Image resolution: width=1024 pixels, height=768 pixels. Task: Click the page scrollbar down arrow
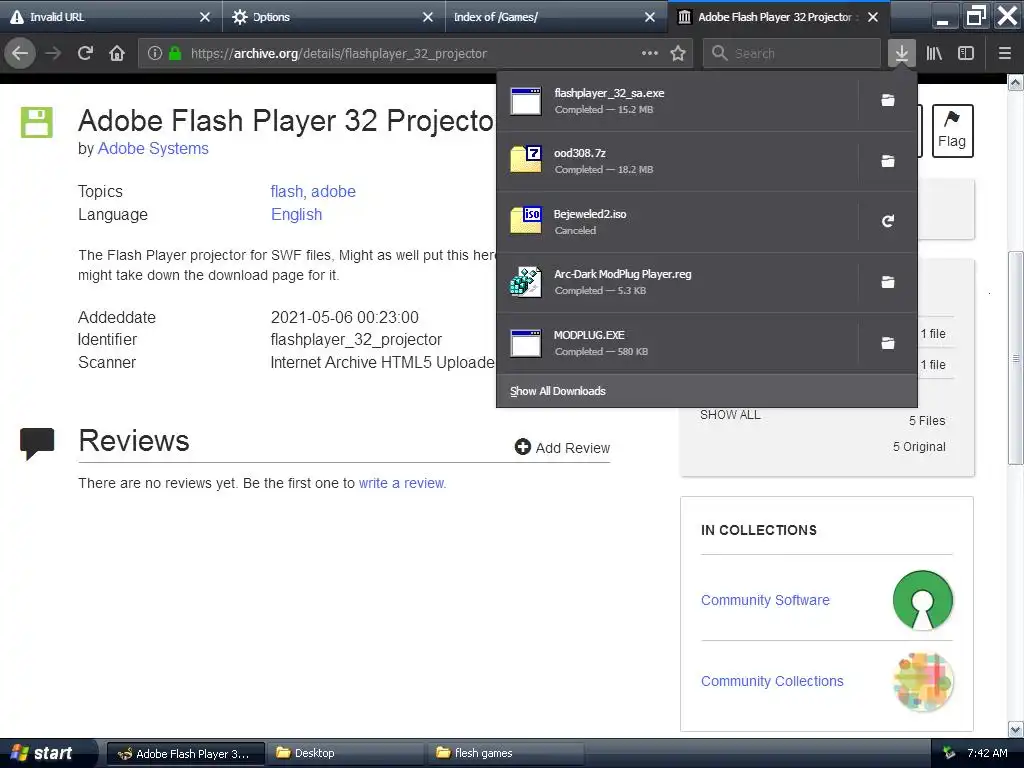click(x=1016, y=729)
